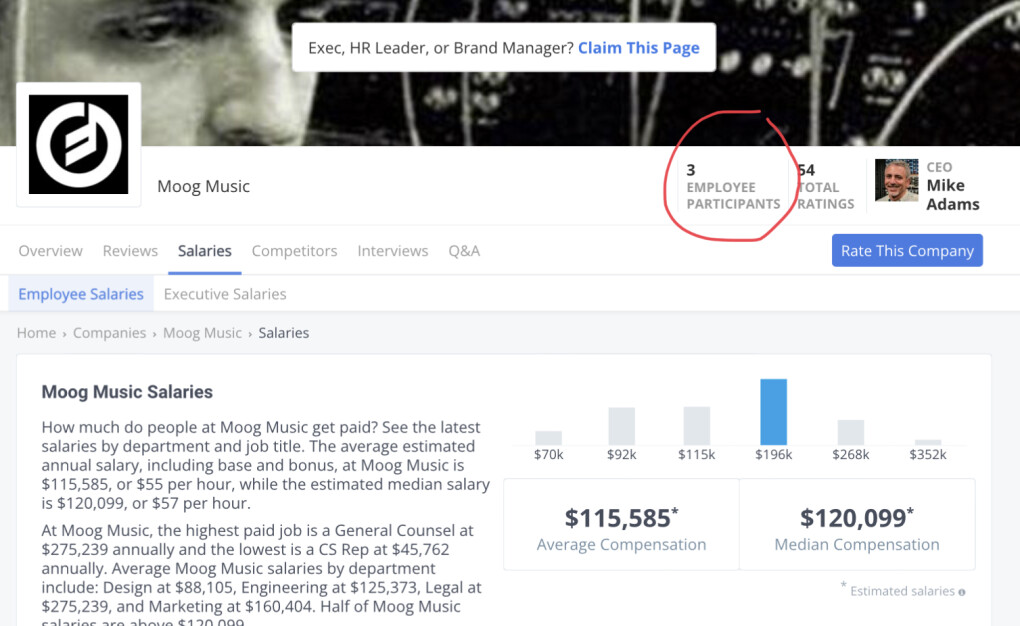
Task: Open the Interviews tab
Action: (393, 251)
